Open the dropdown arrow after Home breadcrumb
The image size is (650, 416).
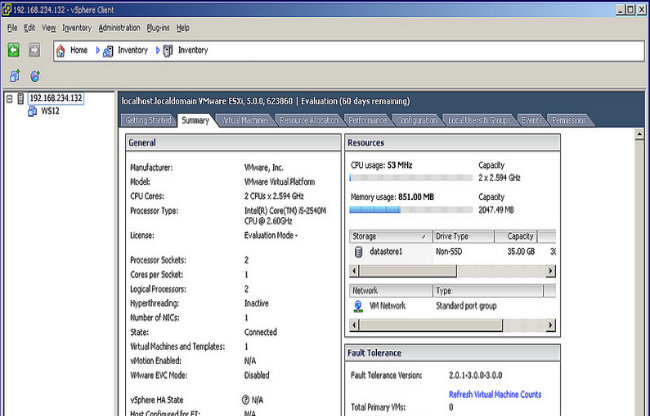pyautogui.click(x=98, y=50)
